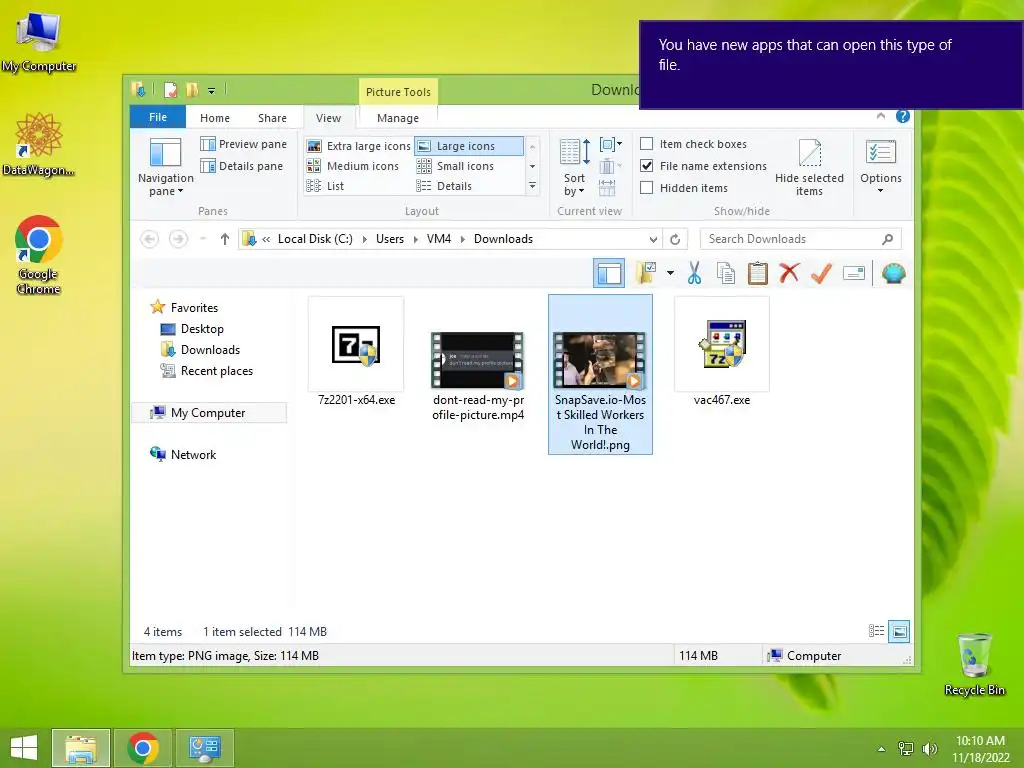1024x768 pixels.
Task: Click VM4 in address path
Action: (x=439, y=239)
